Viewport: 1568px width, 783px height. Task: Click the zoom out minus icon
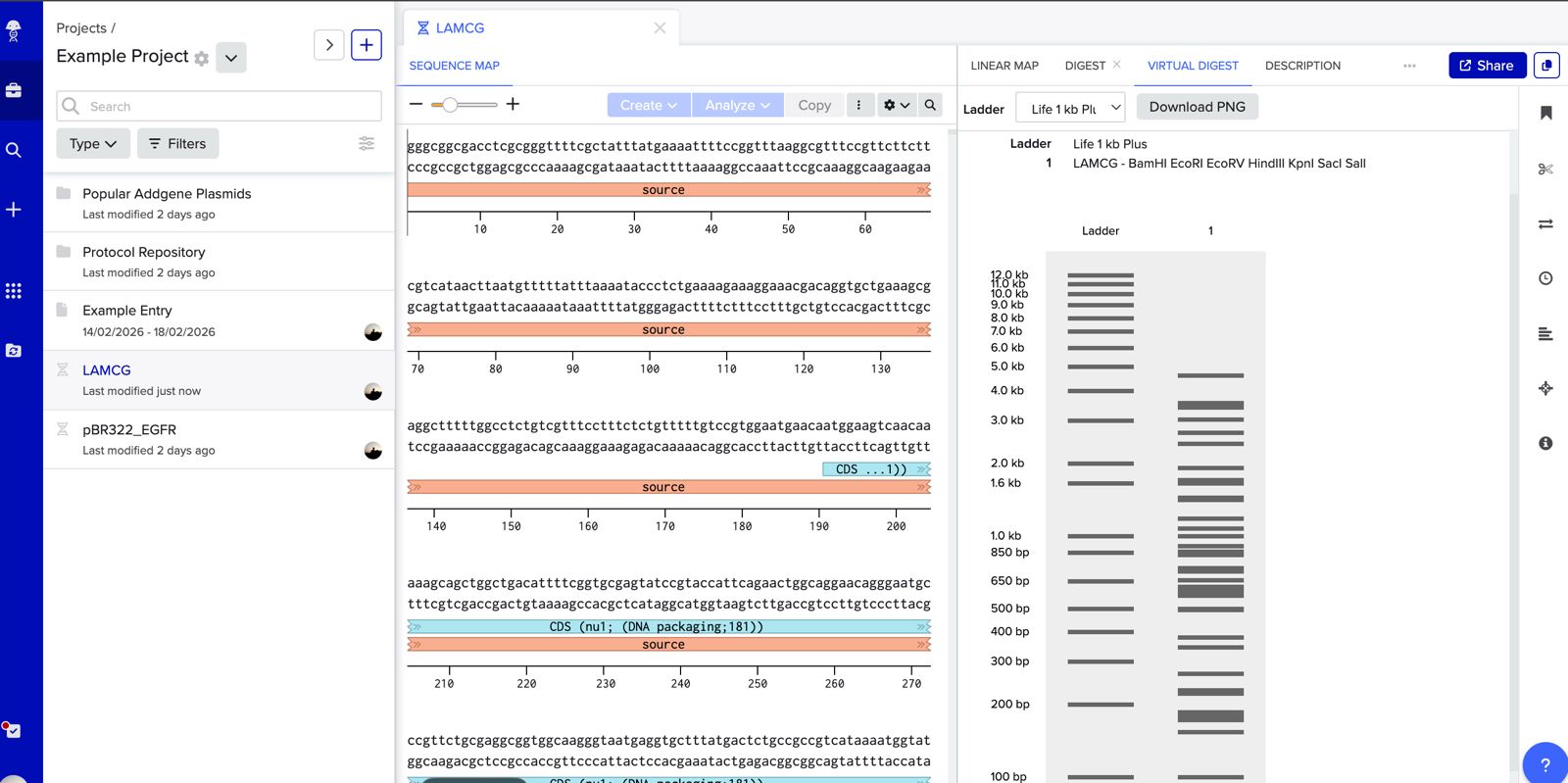click(416, 104)
